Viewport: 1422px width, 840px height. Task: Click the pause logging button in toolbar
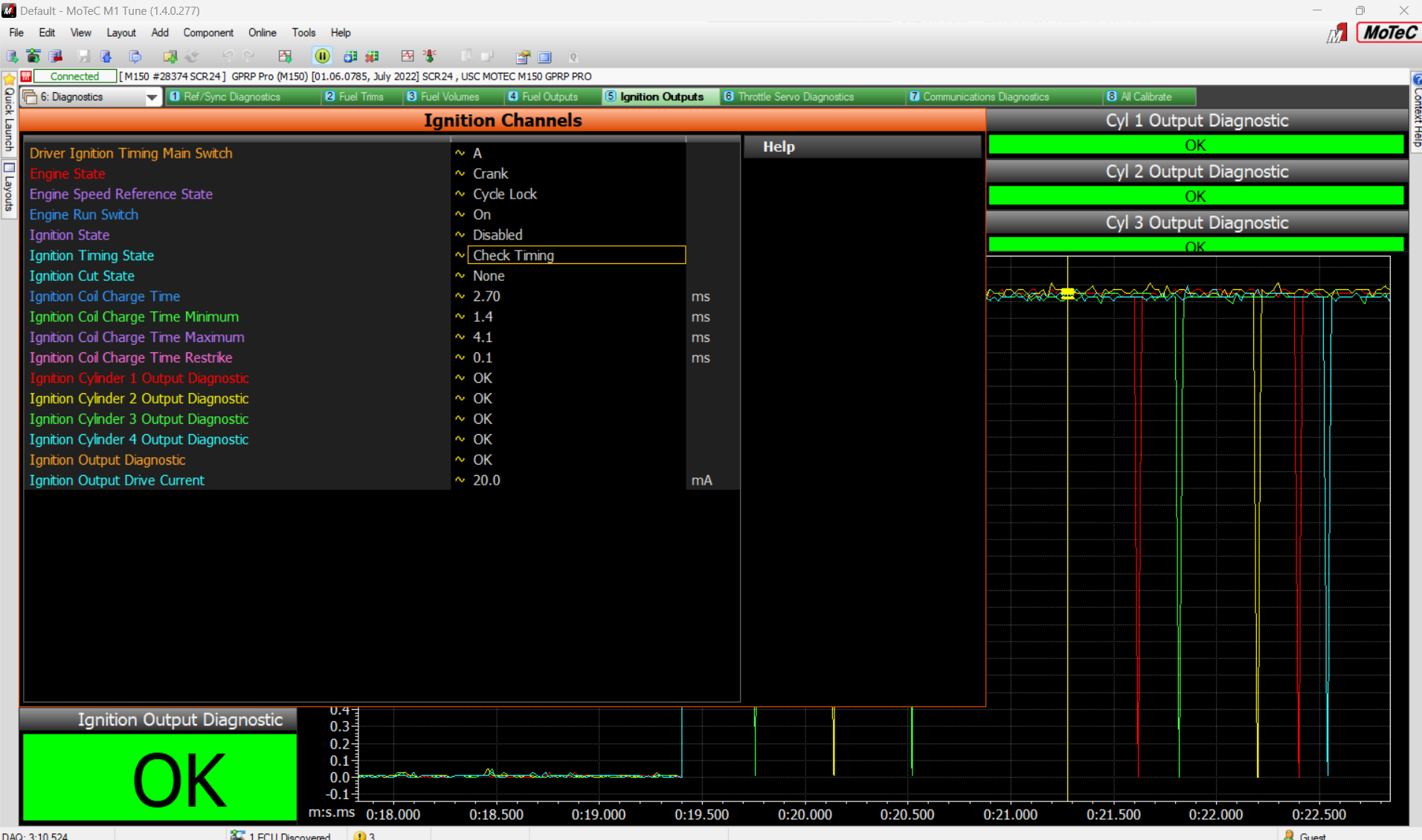(322, 56)
